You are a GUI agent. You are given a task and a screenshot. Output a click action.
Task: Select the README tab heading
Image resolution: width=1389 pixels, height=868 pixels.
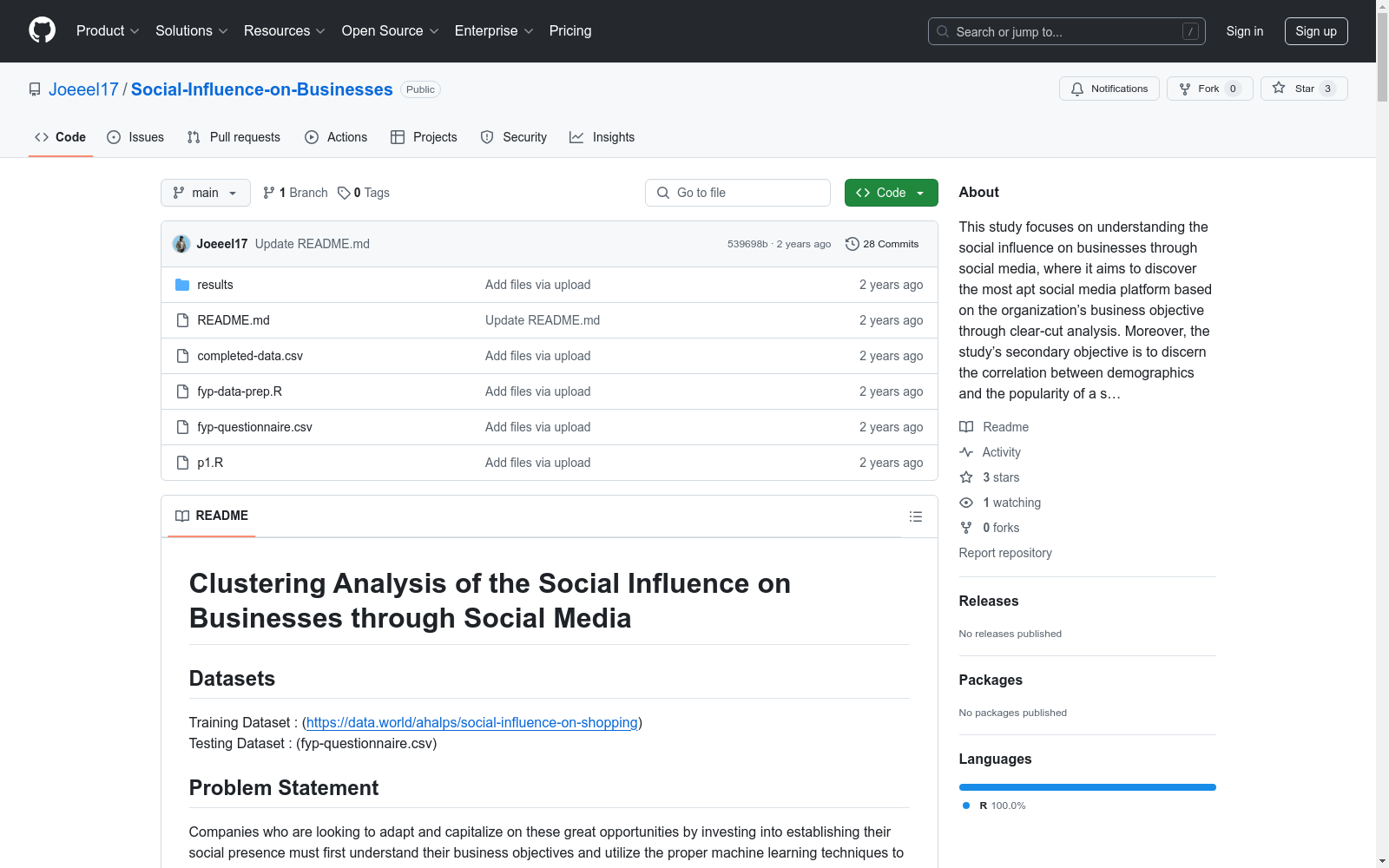pos(212,516)
